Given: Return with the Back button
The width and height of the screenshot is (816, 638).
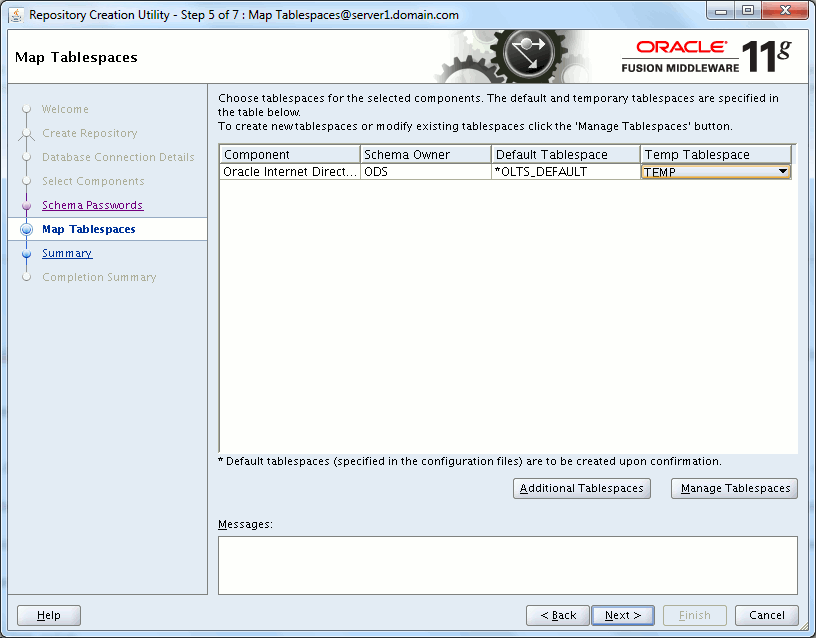Looking at the screenshot, I should pyautogui.click(x=558, y=615).
